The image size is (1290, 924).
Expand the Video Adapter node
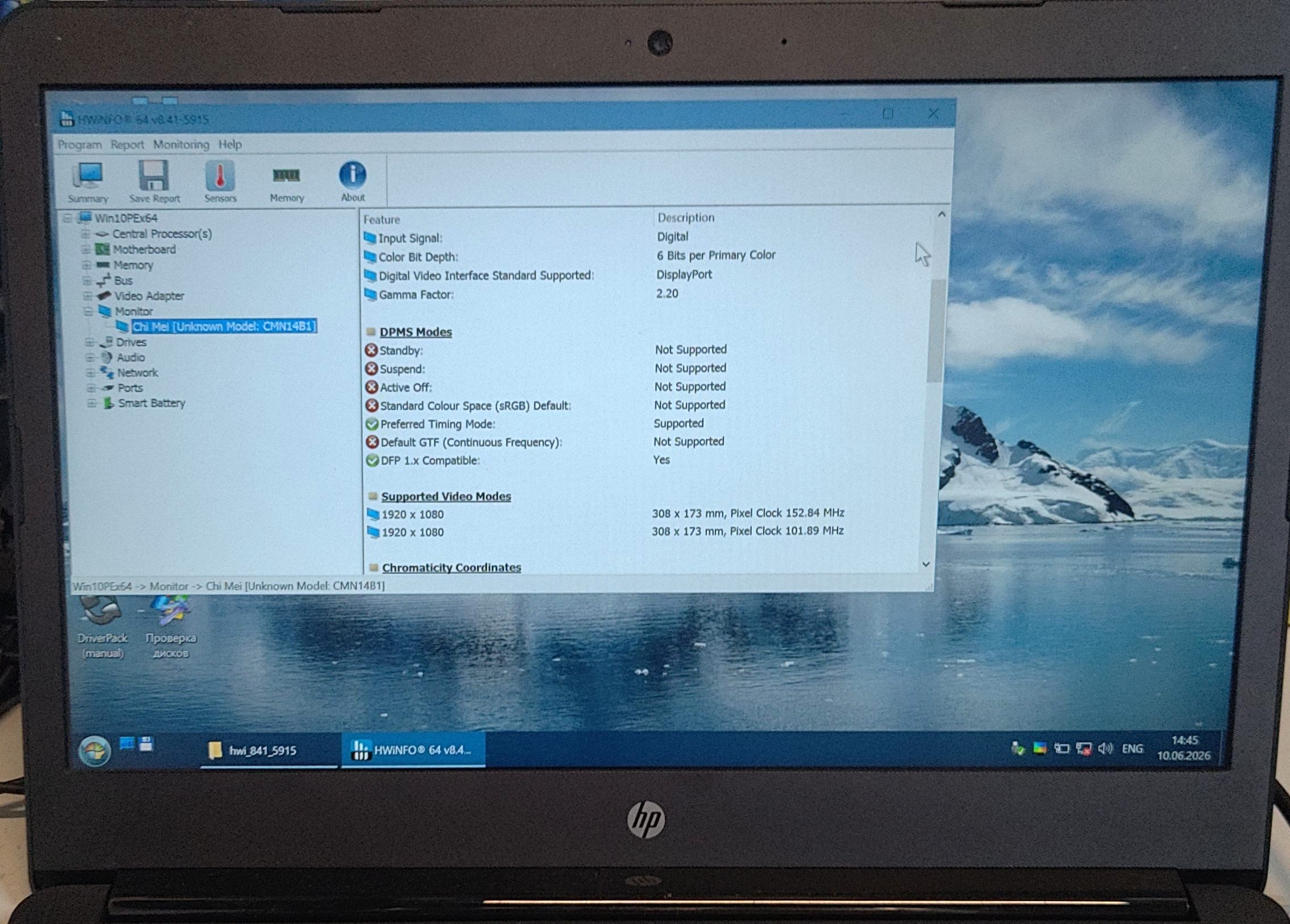pyautogui.click(x=87, y=296)
